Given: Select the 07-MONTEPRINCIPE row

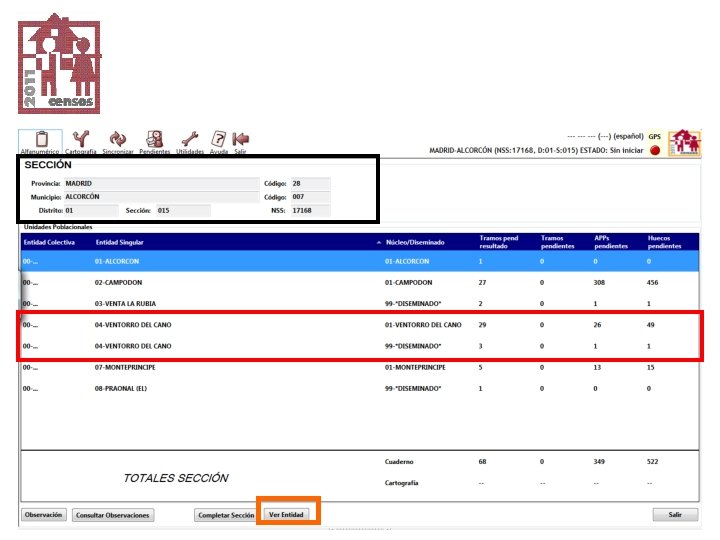Looking at the screenshot, I should [x=360, y=367].
